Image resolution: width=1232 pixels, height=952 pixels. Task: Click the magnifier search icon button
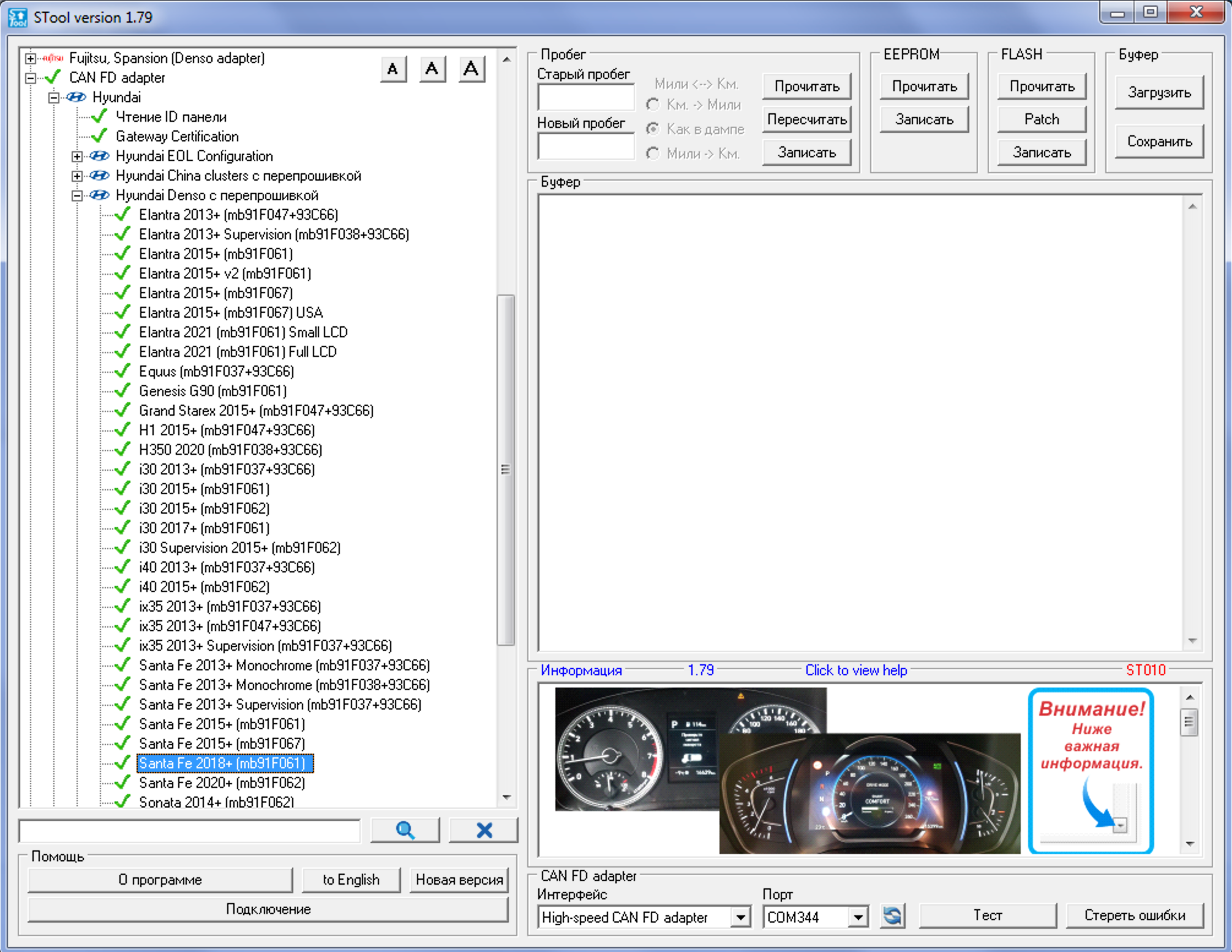tap(405, 830)
